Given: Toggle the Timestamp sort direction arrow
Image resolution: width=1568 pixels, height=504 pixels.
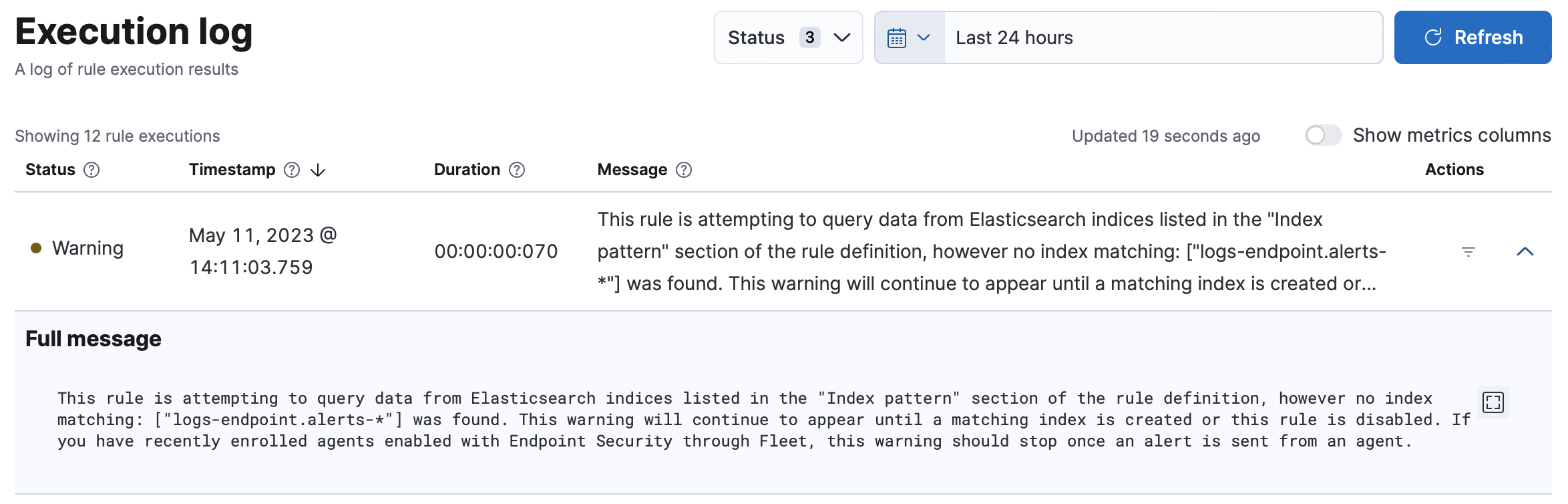Looking at the screenshot, I should (x=317, y=170).
